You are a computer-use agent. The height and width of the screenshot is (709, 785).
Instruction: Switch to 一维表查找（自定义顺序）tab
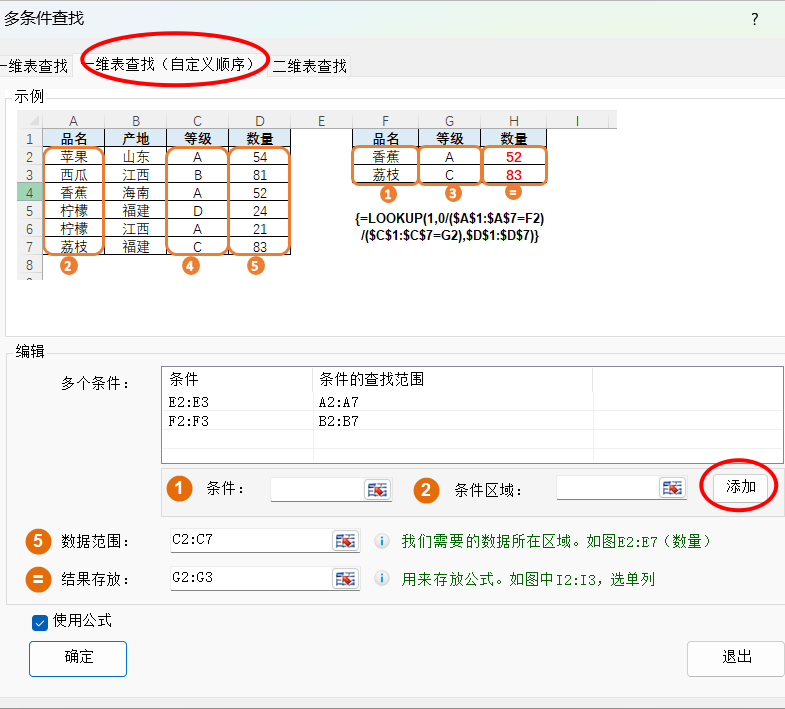click(171, 65)
